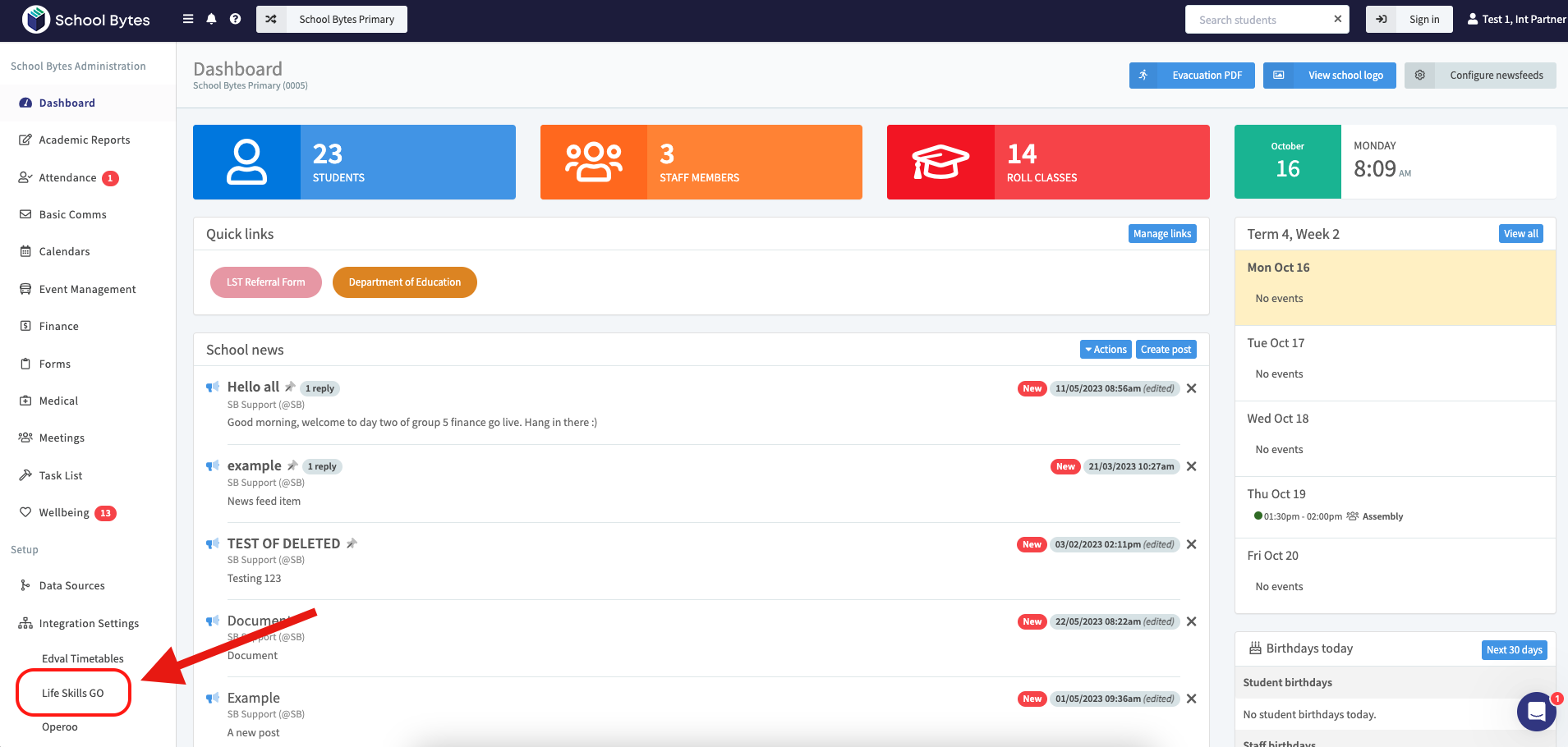
Task: Click the shuffle school switch icon
Action: pyautogui.click(x=271, y=19)
